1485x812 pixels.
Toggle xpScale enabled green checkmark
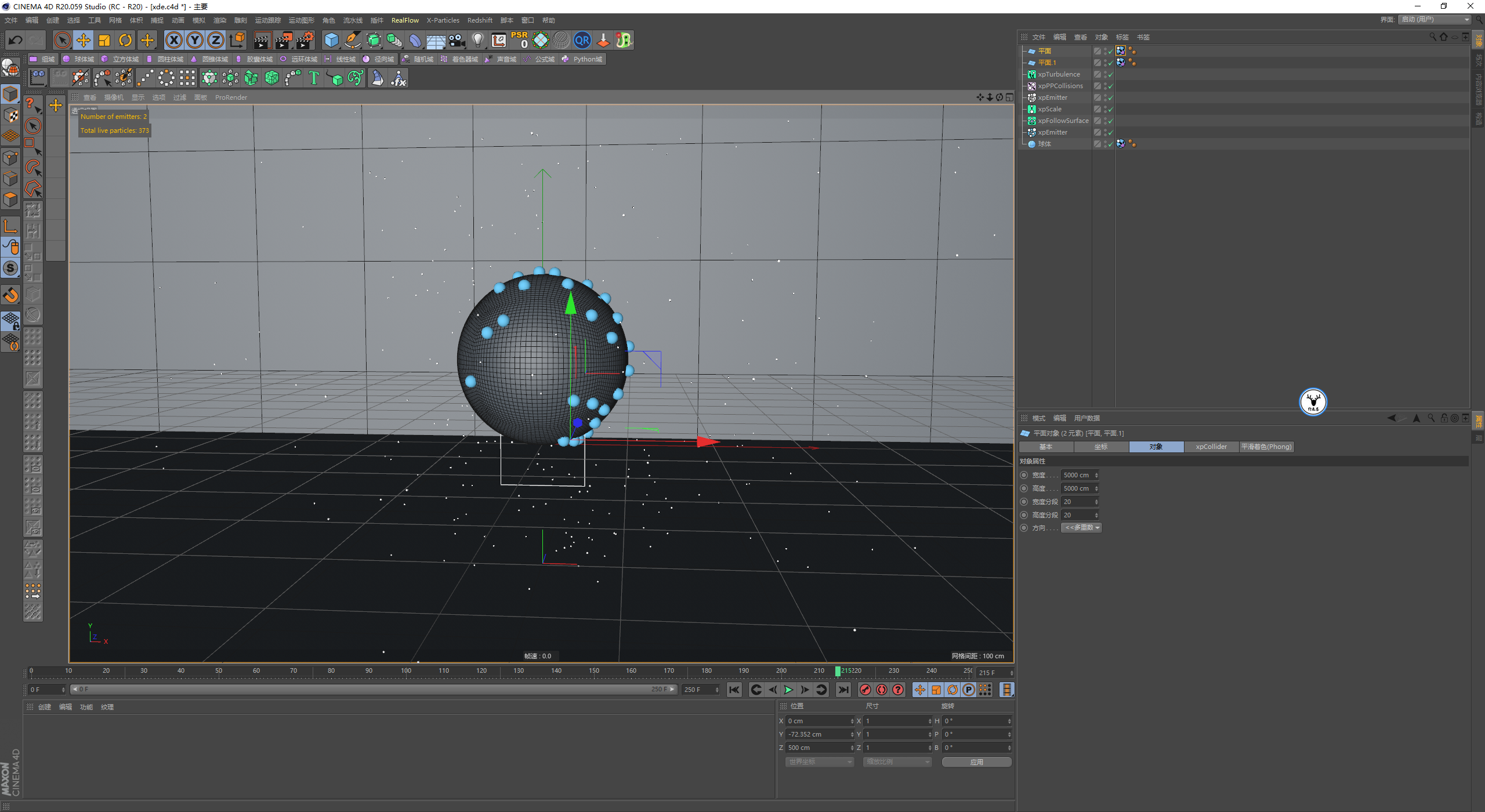[1110, 110]
